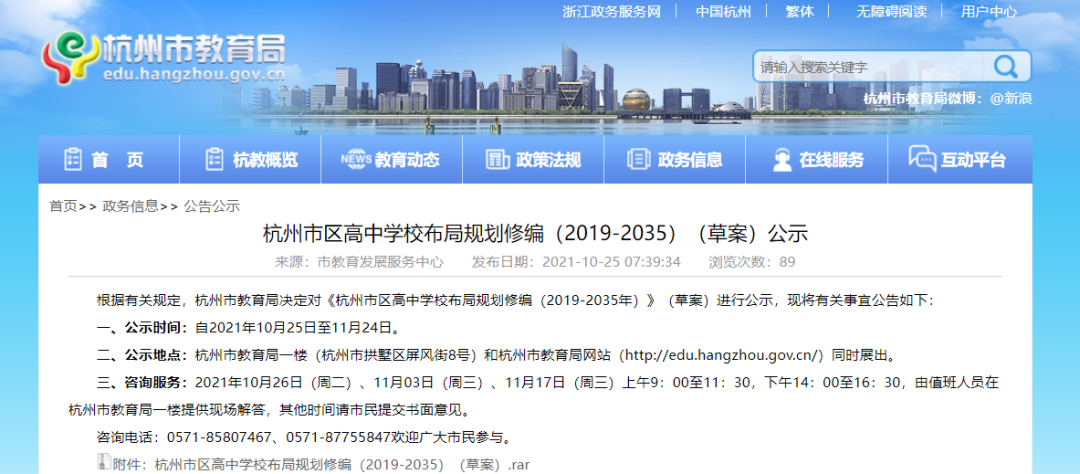Click the magnifier search icon
Viewport: 1080px width, 474px height.
coord(1004,67)
